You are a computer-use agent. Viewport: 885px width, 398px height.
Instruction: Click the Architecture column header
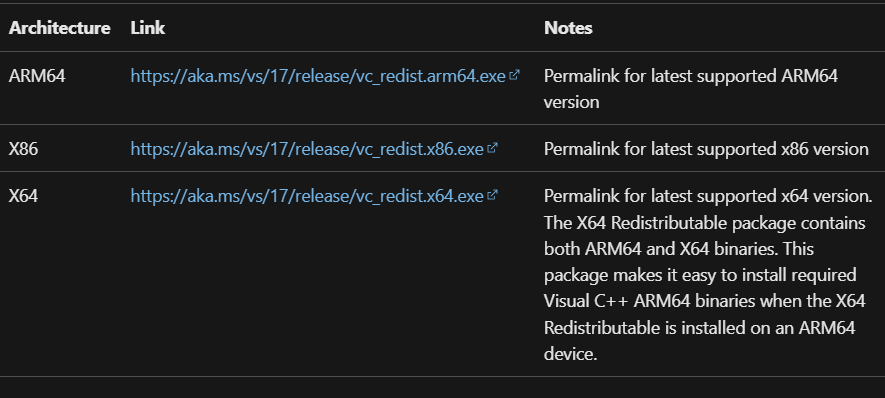(59, 28)
